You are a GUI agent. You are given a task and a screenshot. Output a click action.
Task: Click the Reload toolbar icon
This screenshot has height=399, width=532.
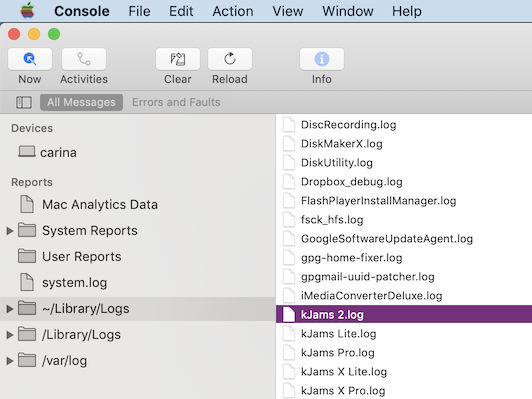(x=230, y=59)
